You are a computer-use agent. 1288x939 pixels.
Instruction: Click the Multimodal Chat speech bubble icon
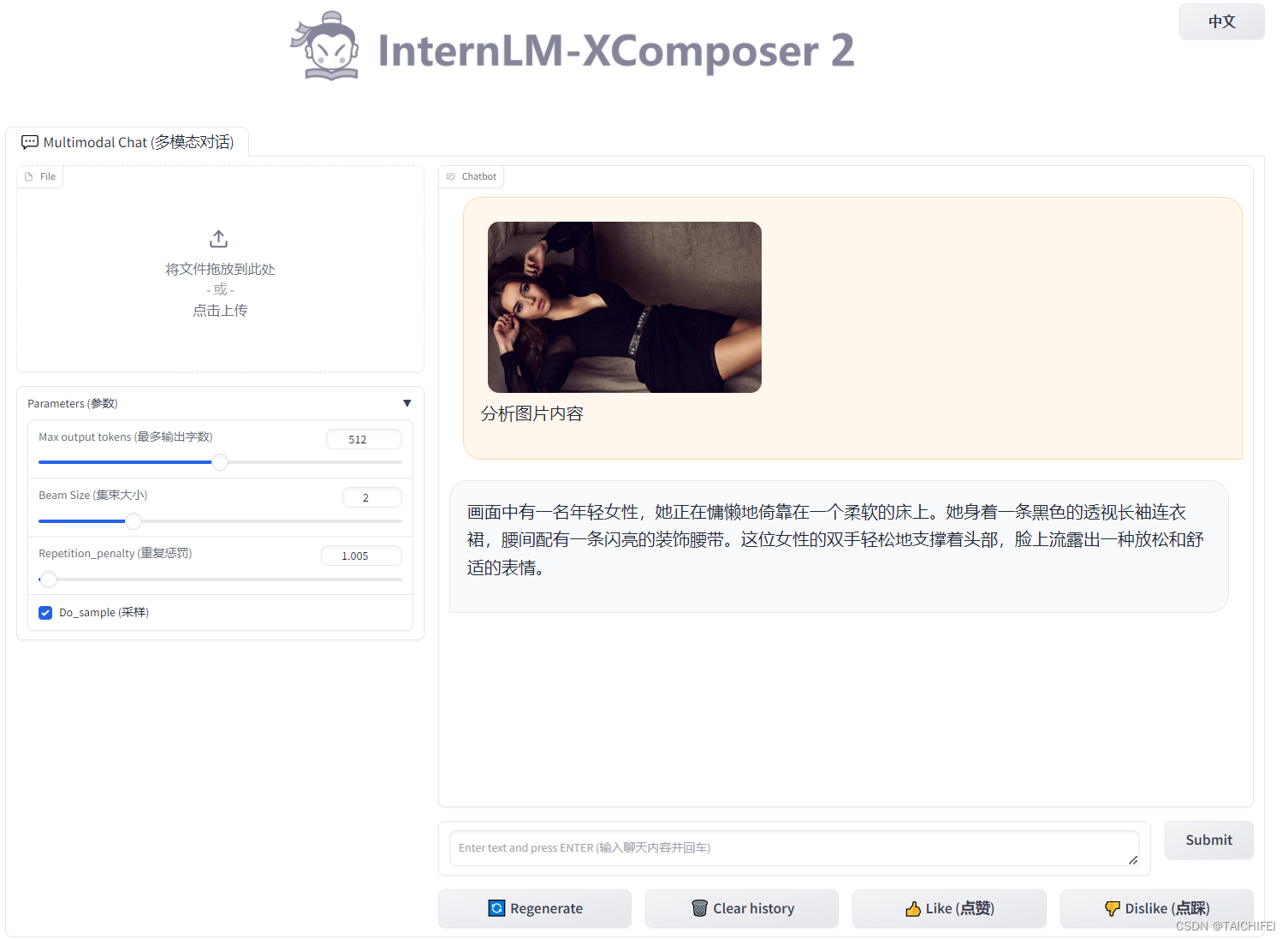[30, 142]
